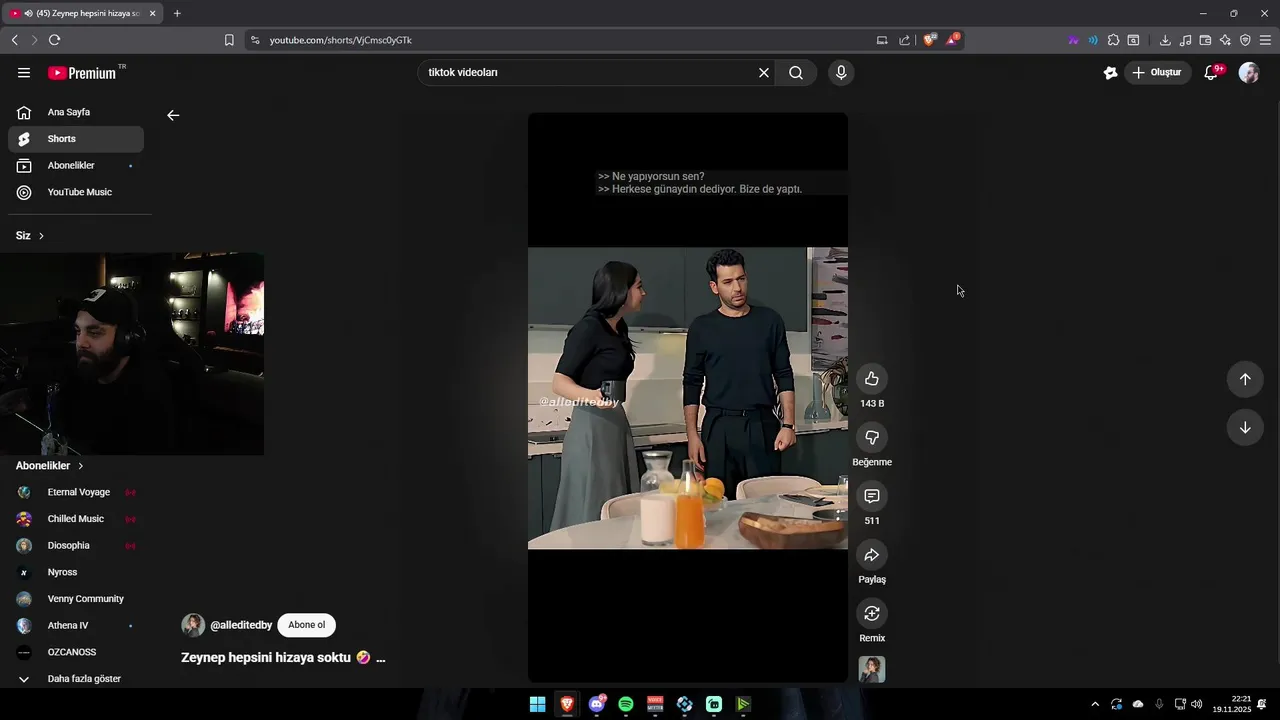Open comments for the short
The height and width of the screenshot is (720, 1280).
(x=872, y=496)
